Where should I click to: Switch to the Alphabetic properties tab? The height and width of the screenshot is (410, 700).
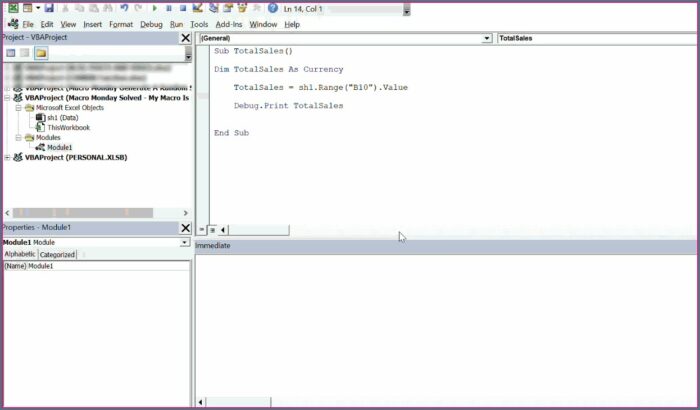click(20, 254)
